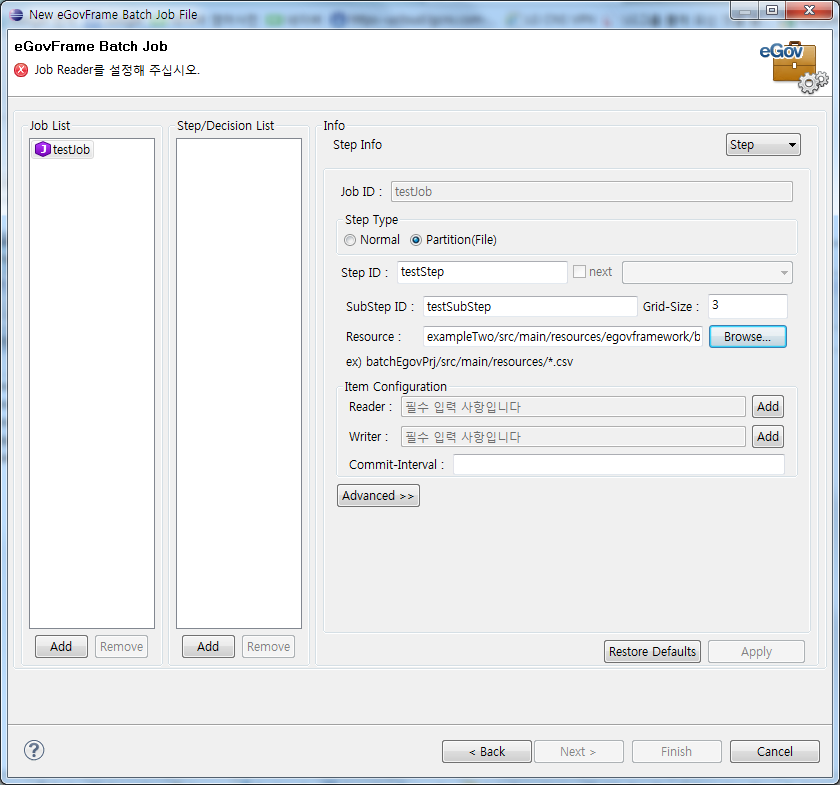Click the Writer text field

click(x=573, y=437)
